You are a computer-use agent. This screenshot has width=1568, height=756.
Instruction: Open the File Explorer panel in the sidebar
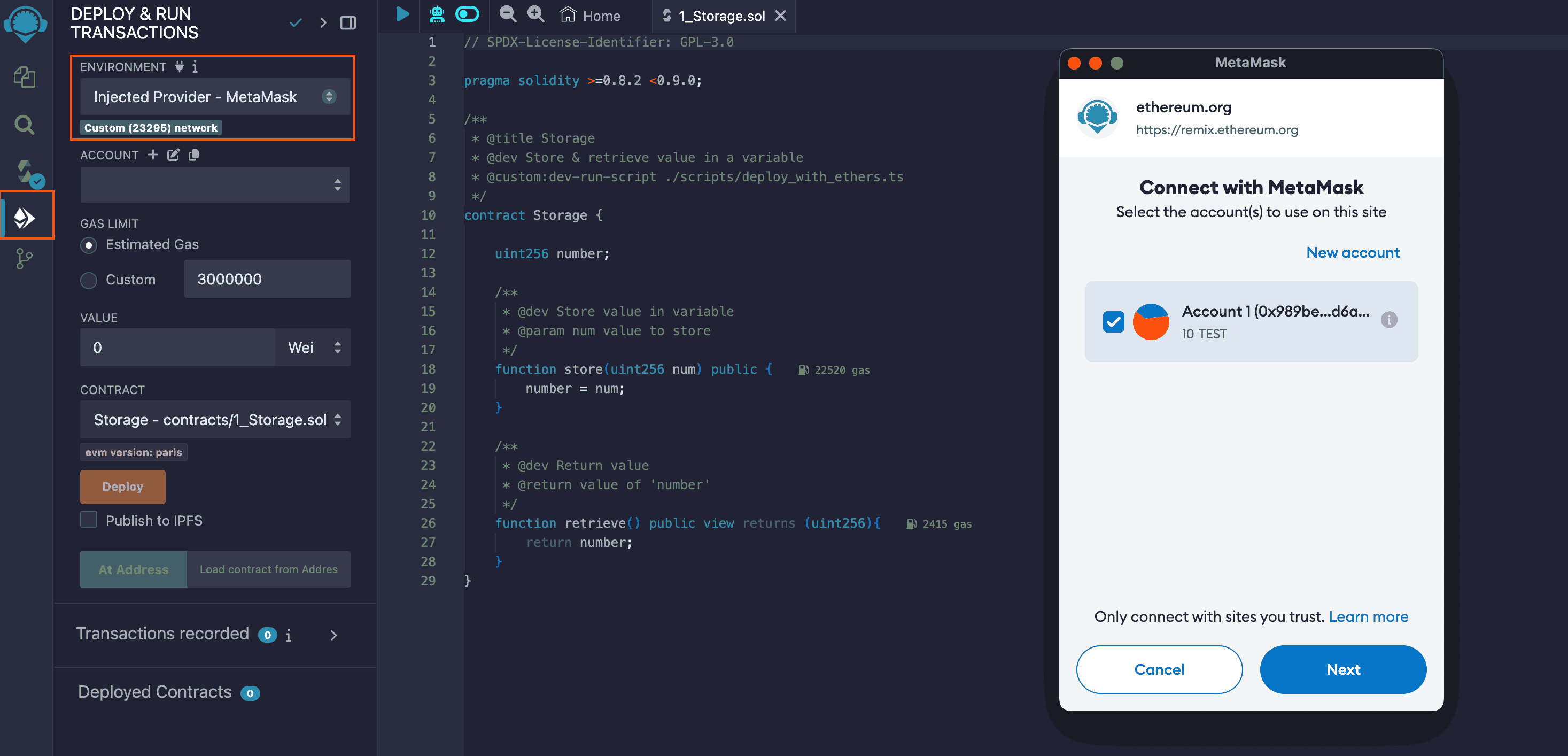25,78
